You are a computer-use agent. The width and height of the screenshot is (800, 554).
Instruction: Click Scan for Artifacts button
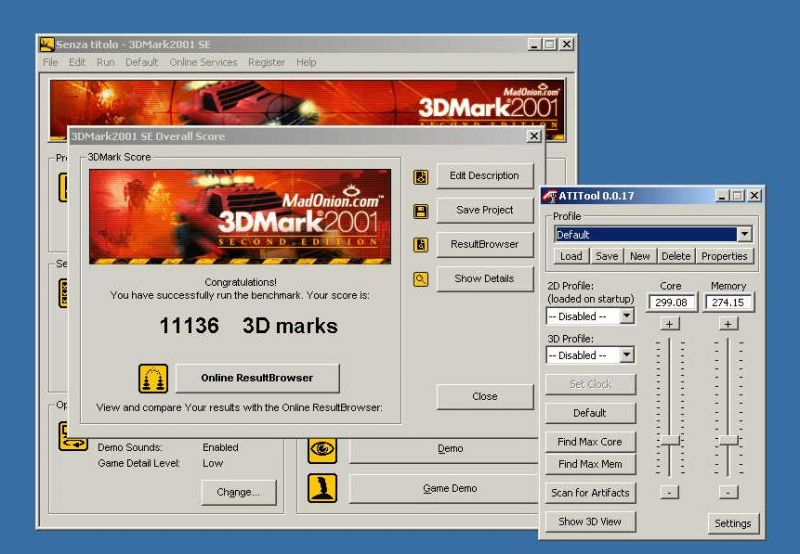pyautogui.click(x=590, y=493)
